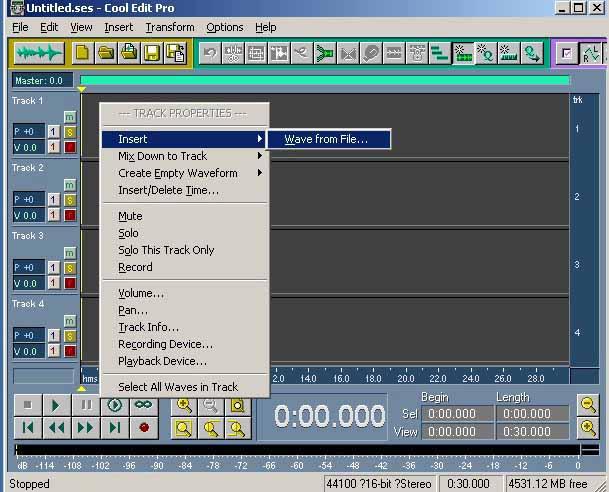Select Recording Device from context menu
609x492 pixels.
(165, 344)
